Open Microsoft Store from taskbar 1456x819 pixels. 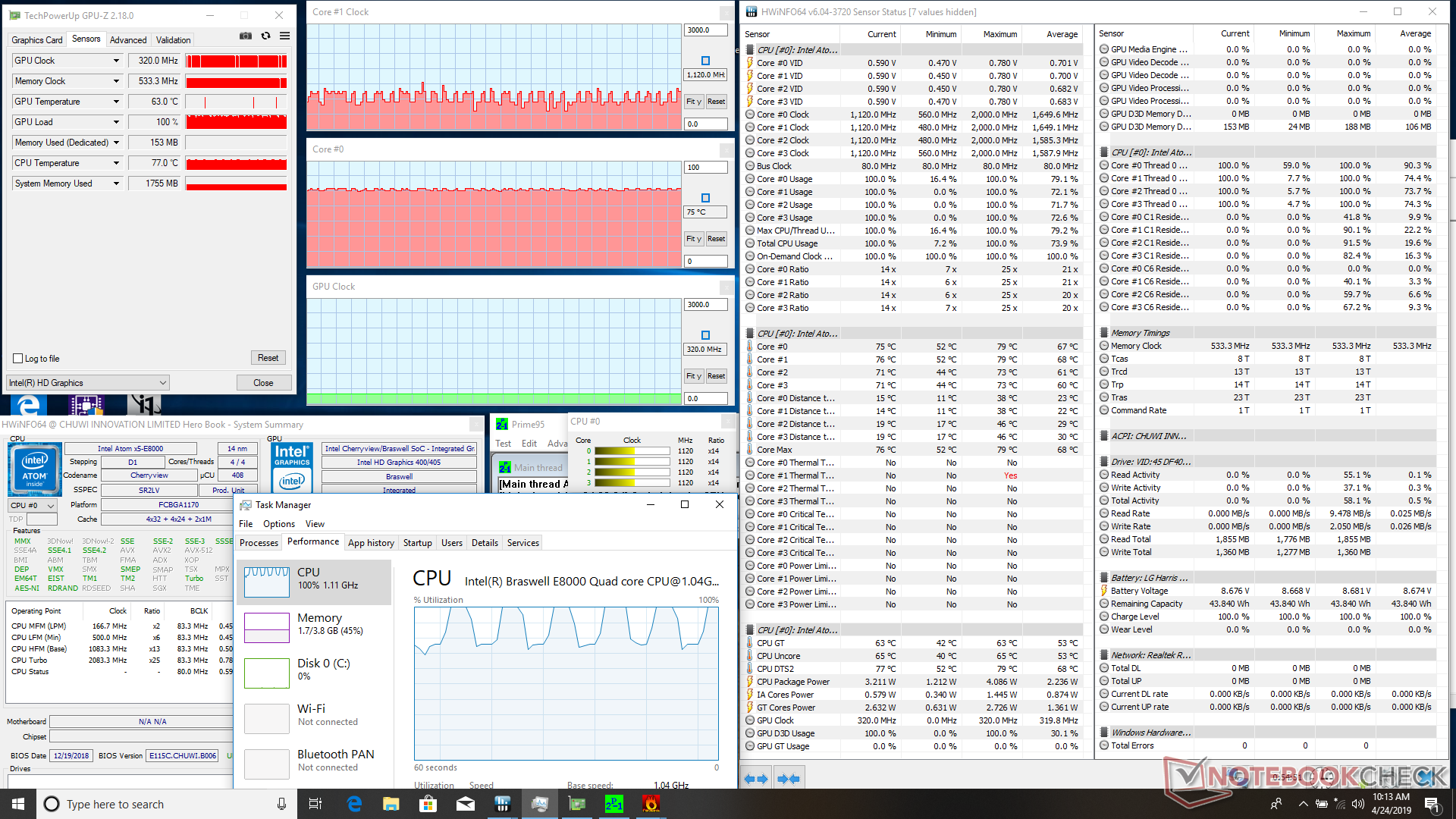(428, 804)
